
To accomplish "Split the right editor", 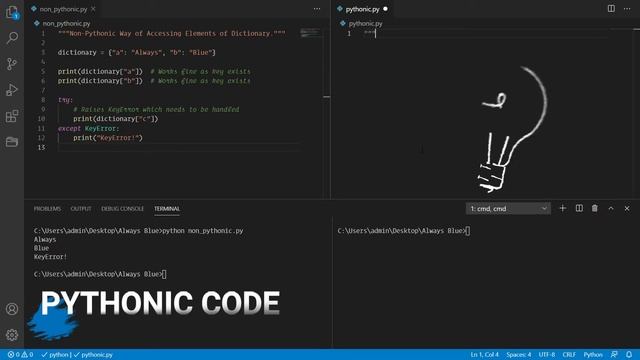I will (x=611, y=9).
